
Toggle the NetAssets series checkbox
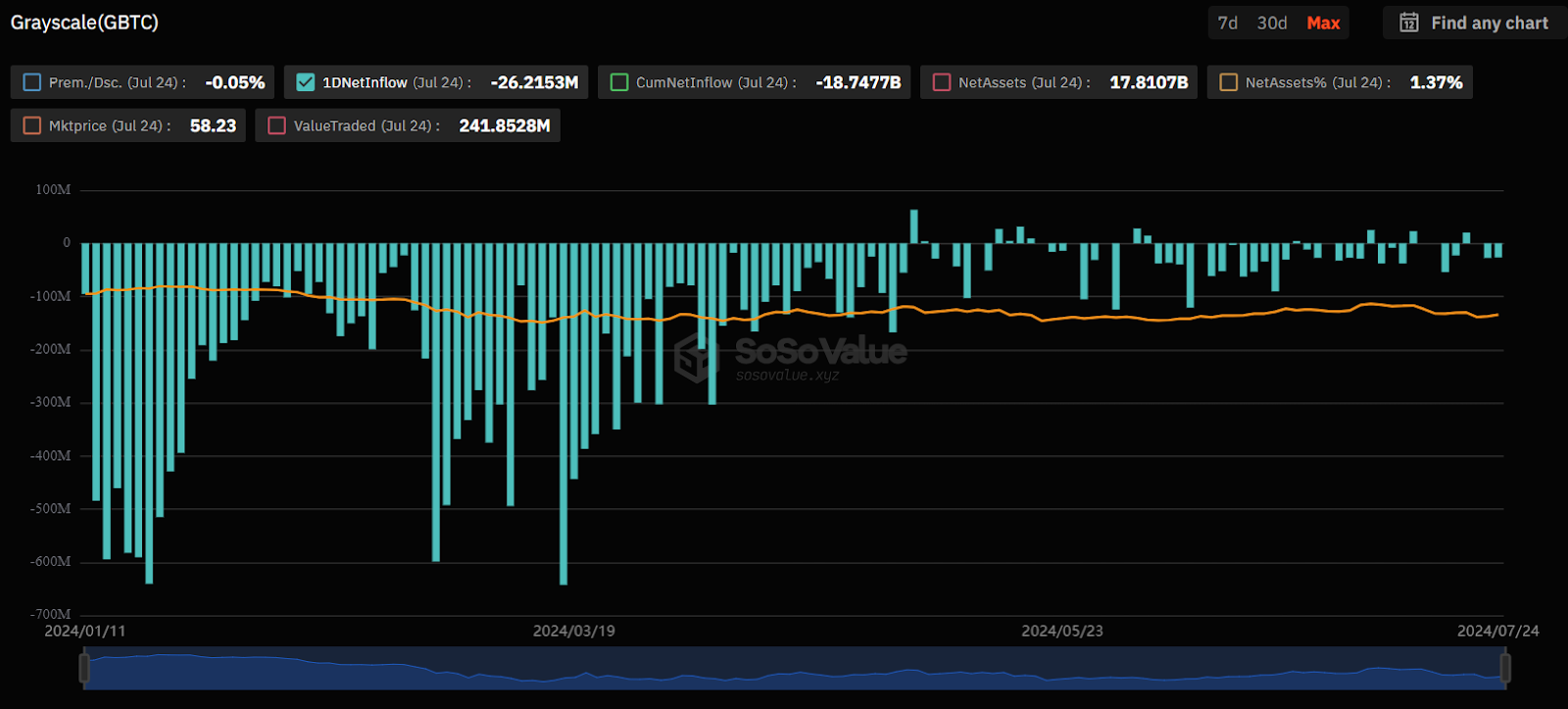[x=942, y=82]
